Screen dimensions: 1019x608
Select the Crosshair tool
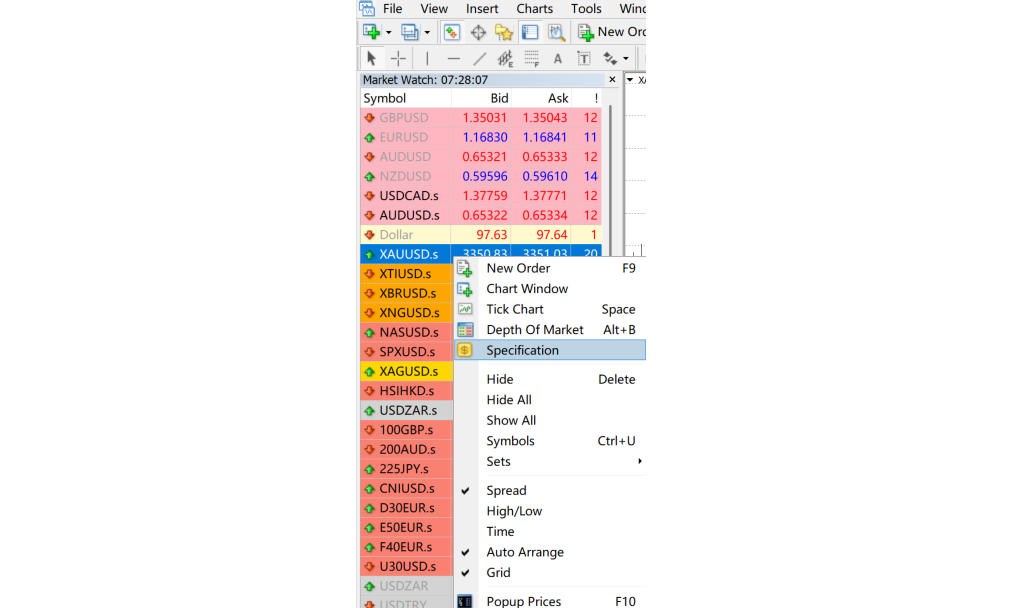coord(398,58)
